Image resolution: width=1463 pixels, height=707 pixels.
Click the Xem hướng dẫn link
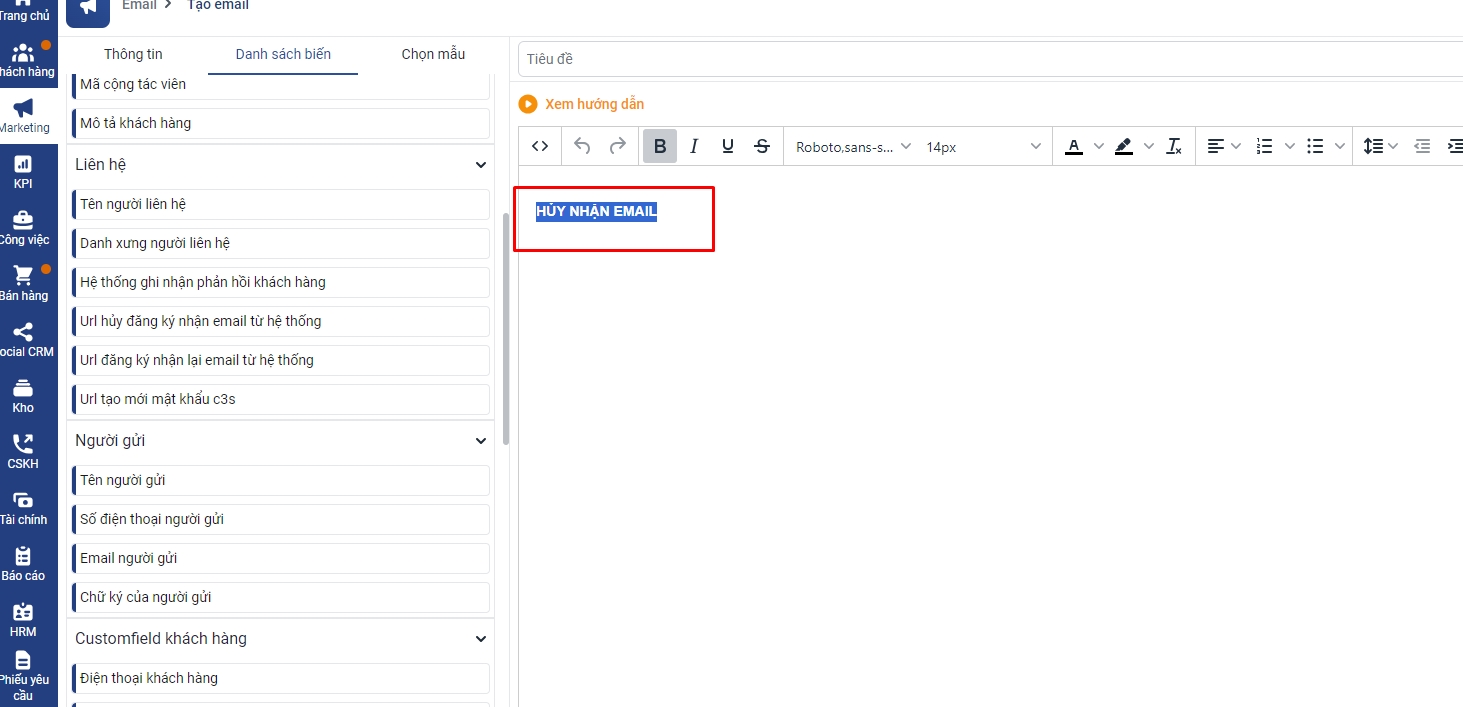point(594,104)
